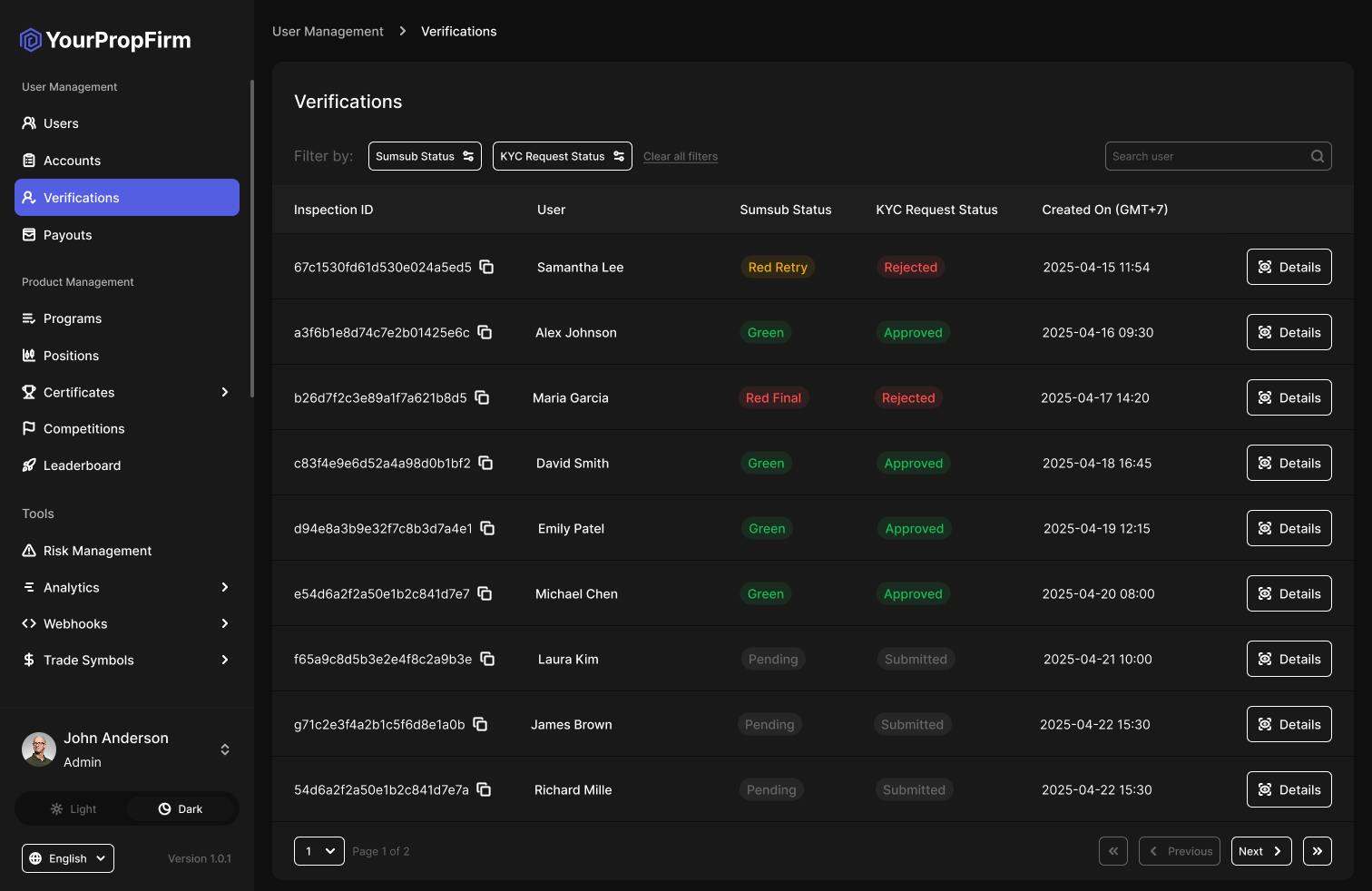Open the Sumsub Status filter
The height and width of the screenshot is (891, 1372).
pos(425,156)
